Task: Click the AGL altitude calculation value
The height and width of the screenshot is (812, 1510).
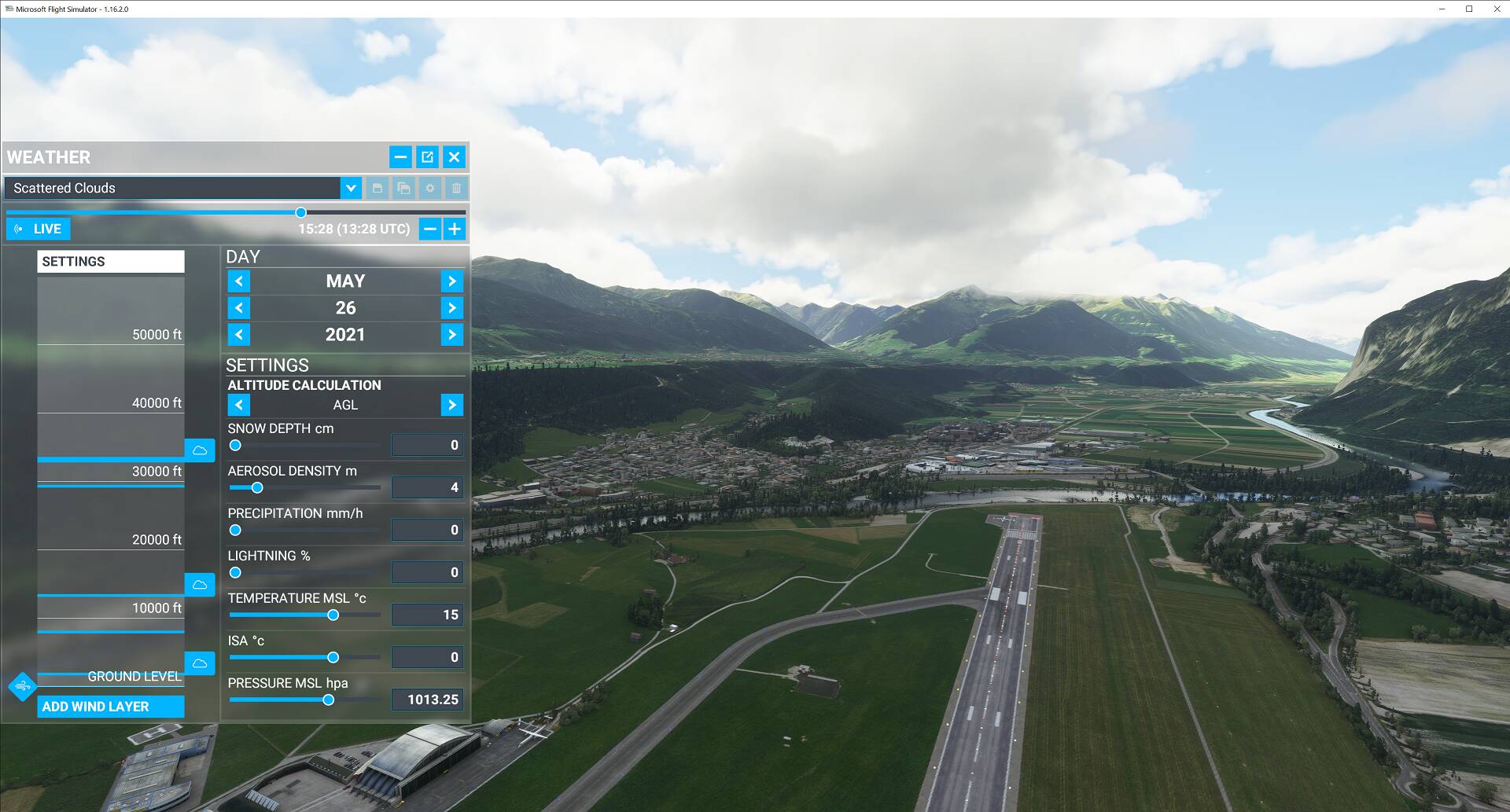Action: 345,405
